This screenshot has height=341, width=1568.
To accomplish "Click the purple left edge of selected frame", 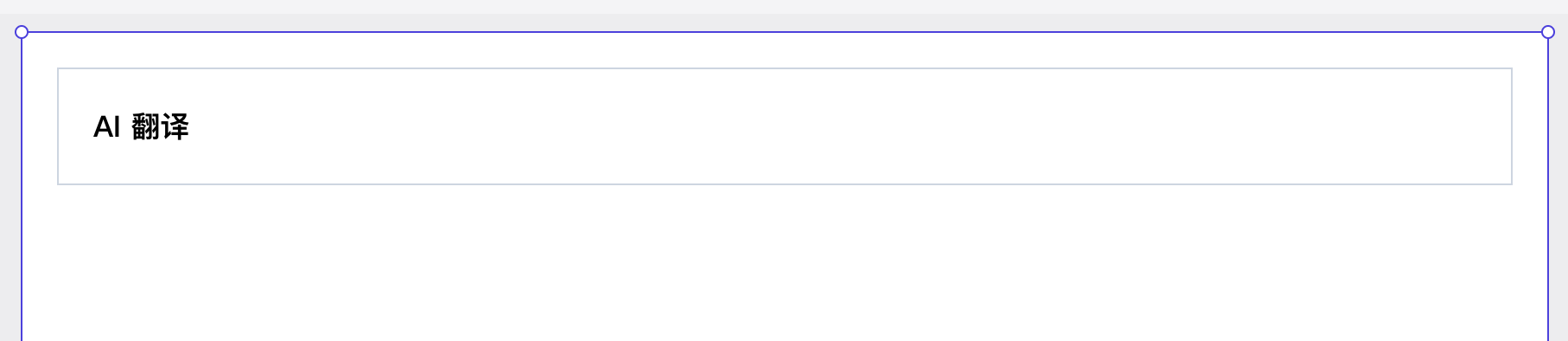I will [22, 190].
